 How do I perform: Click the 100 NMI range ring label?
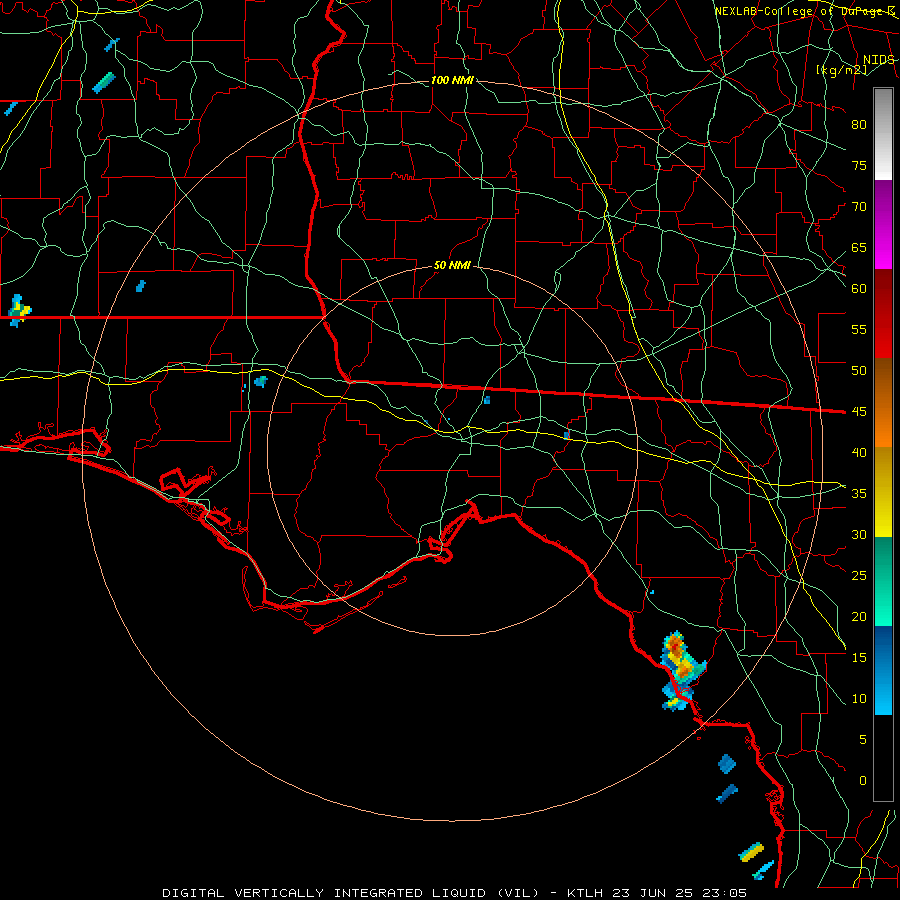(452, 80)
